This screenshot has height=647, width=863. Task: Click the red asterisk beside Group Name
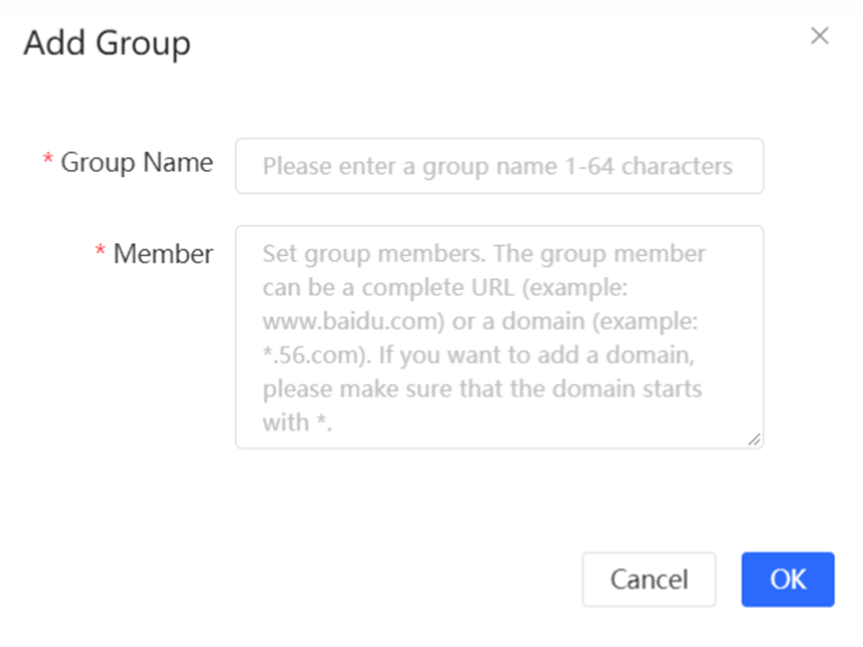(48, 159)
